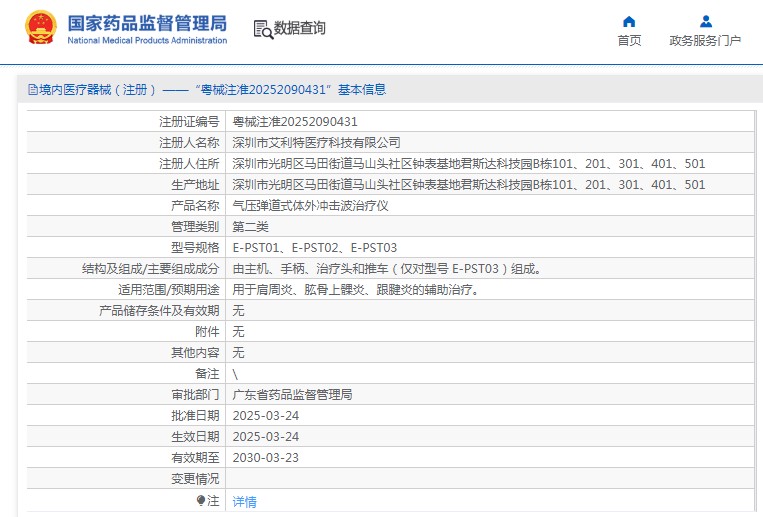Open 政务服务门户 user icon
The image size is (763, 517).
pos(706,21)
